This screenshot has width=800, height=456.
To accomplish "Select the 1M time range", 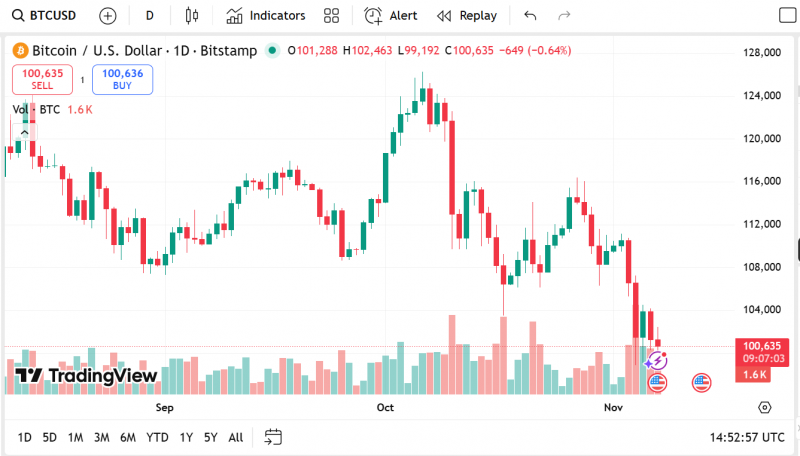I will point(76,437).
